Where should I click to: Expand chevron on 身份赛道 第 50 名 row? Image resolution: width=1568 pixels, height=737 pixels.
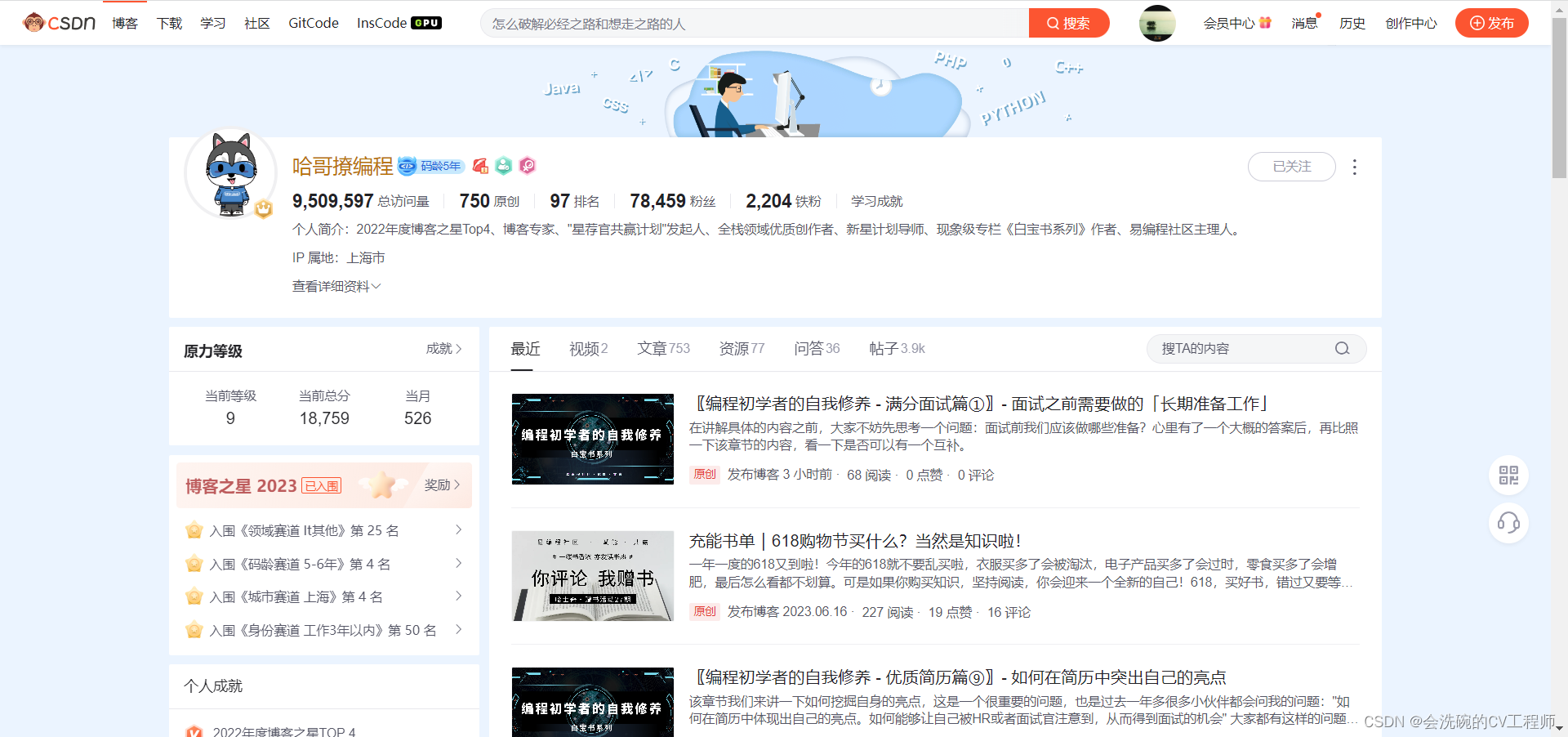click(x=458, y=629)
